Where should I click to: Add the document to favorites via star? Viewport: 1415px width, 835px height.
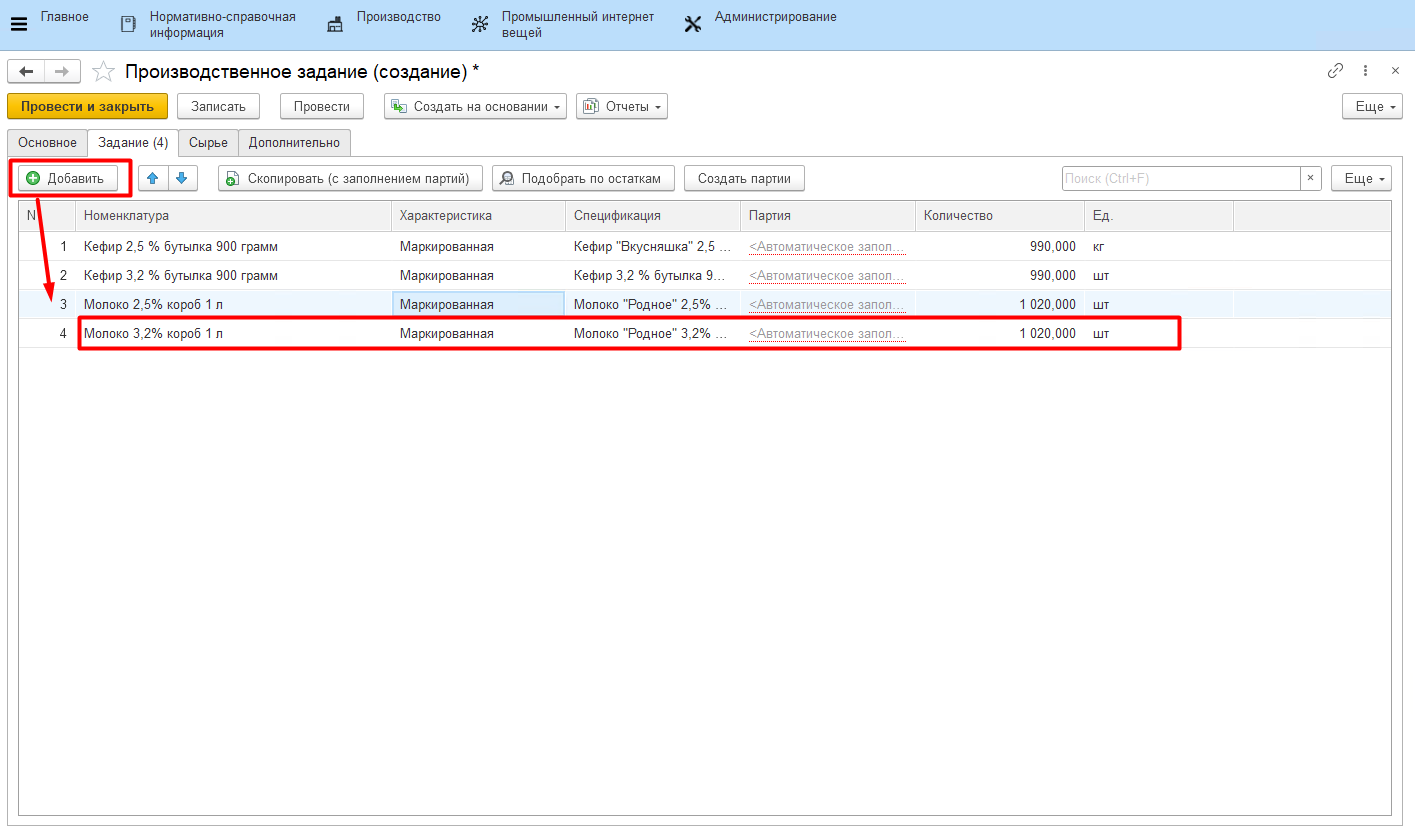tap(103, 71)
